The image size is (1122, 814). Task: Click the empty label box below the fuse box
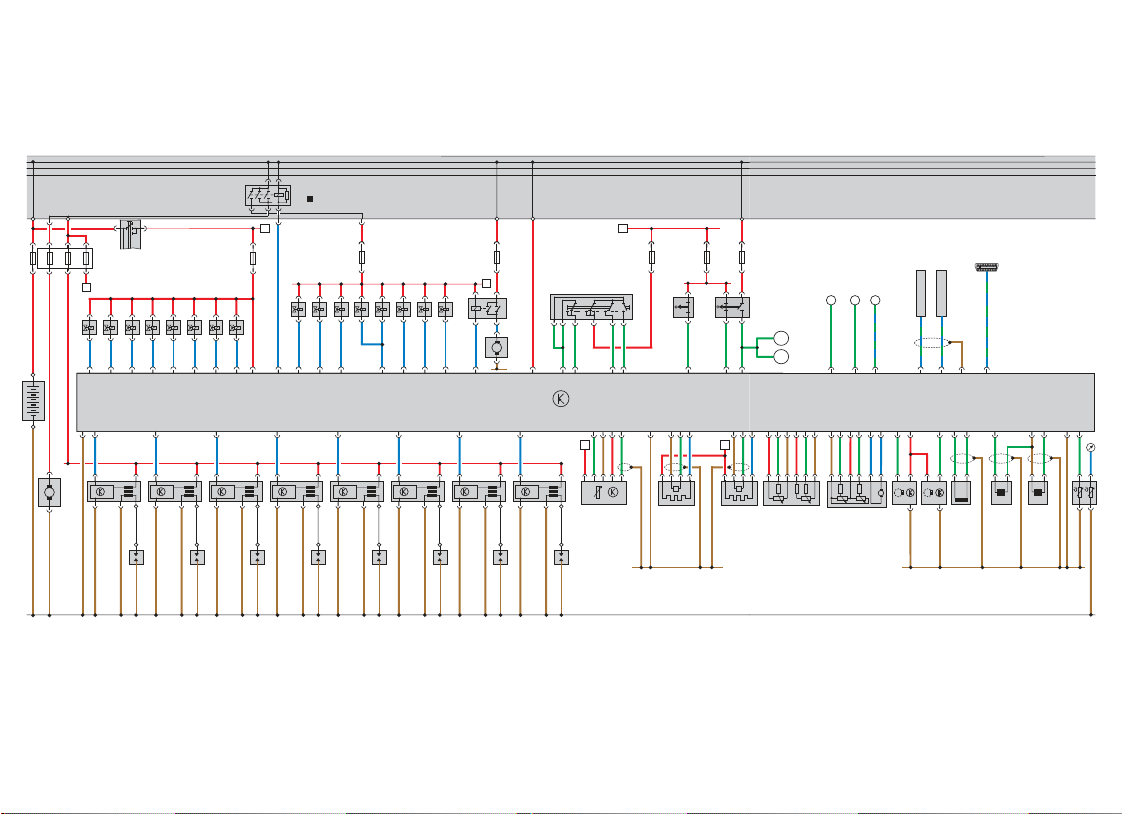[x=87, y=287]
